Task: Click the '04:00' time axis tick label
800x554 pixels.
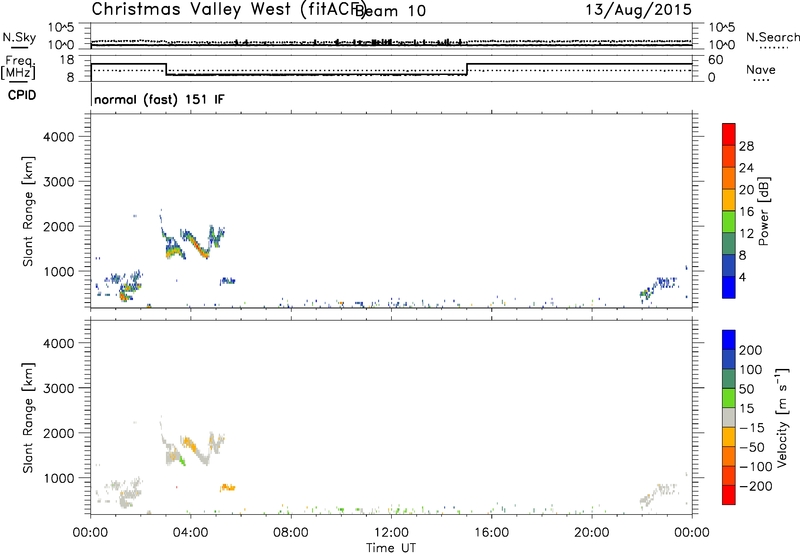Action: [190, 533]
